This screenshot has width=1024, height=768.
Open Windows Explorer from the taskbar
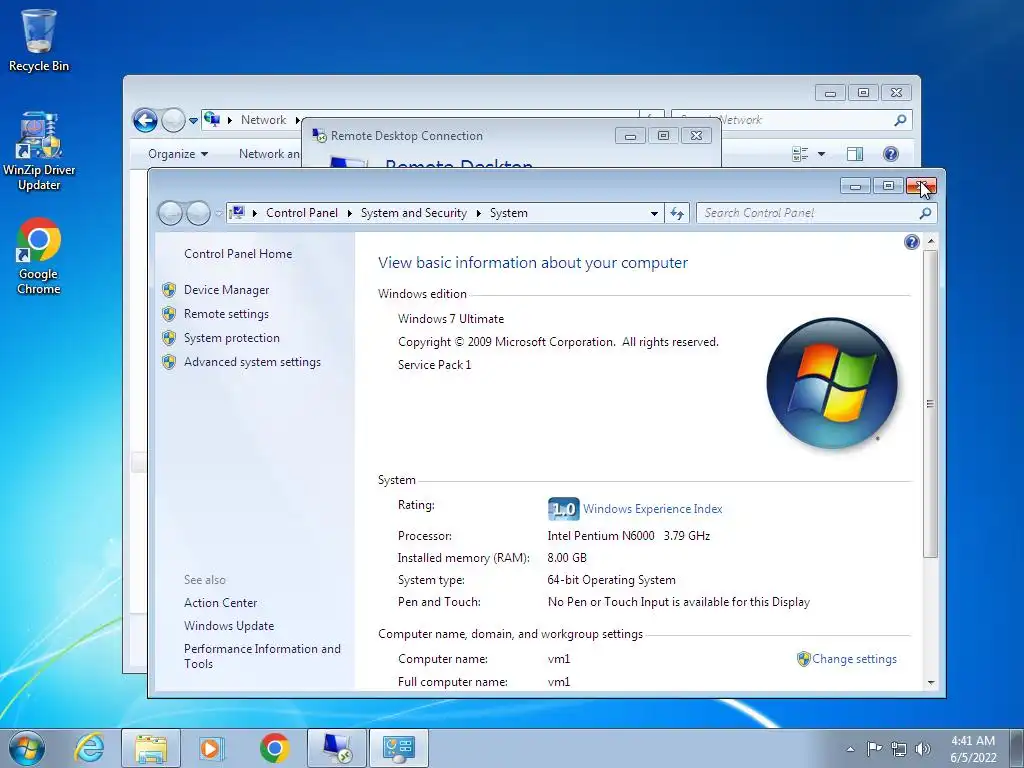coord(151,748)
